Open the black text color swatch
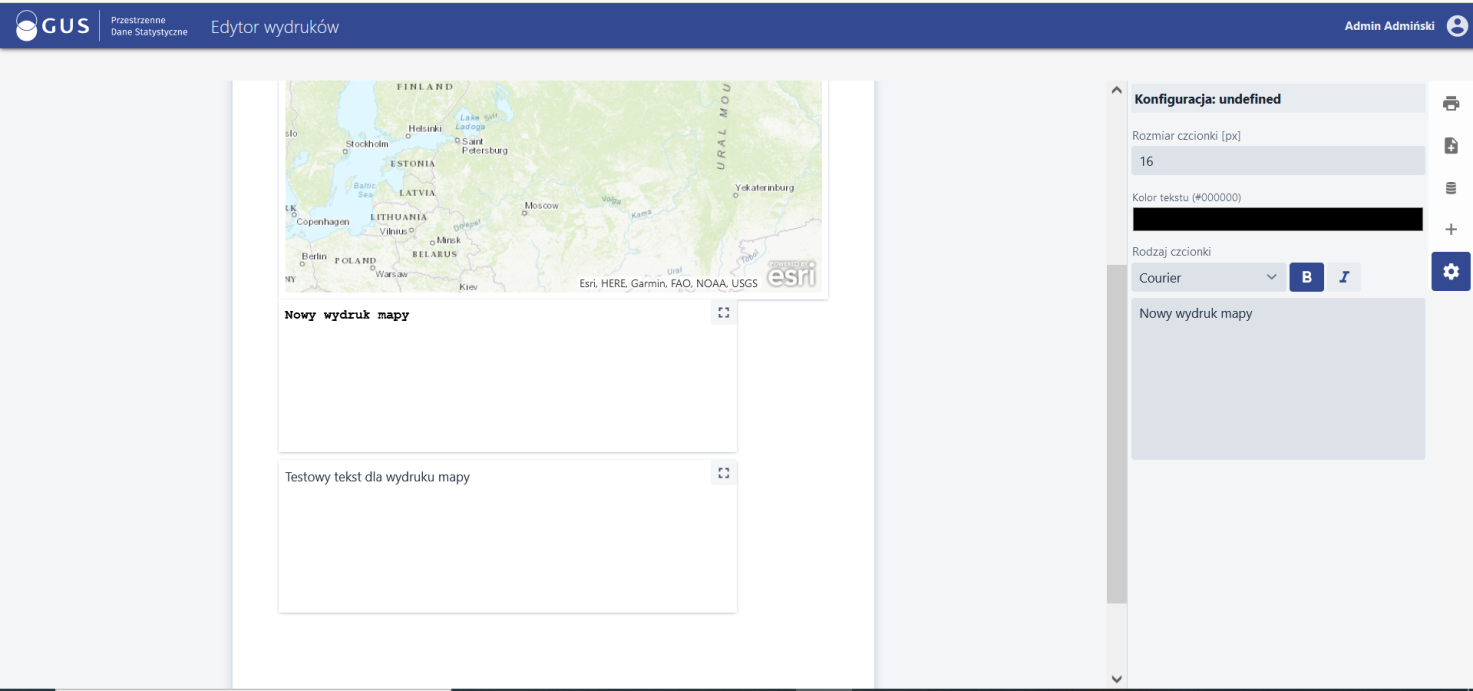Viewport: 1473px width, 691px height. pos(1277,219)
